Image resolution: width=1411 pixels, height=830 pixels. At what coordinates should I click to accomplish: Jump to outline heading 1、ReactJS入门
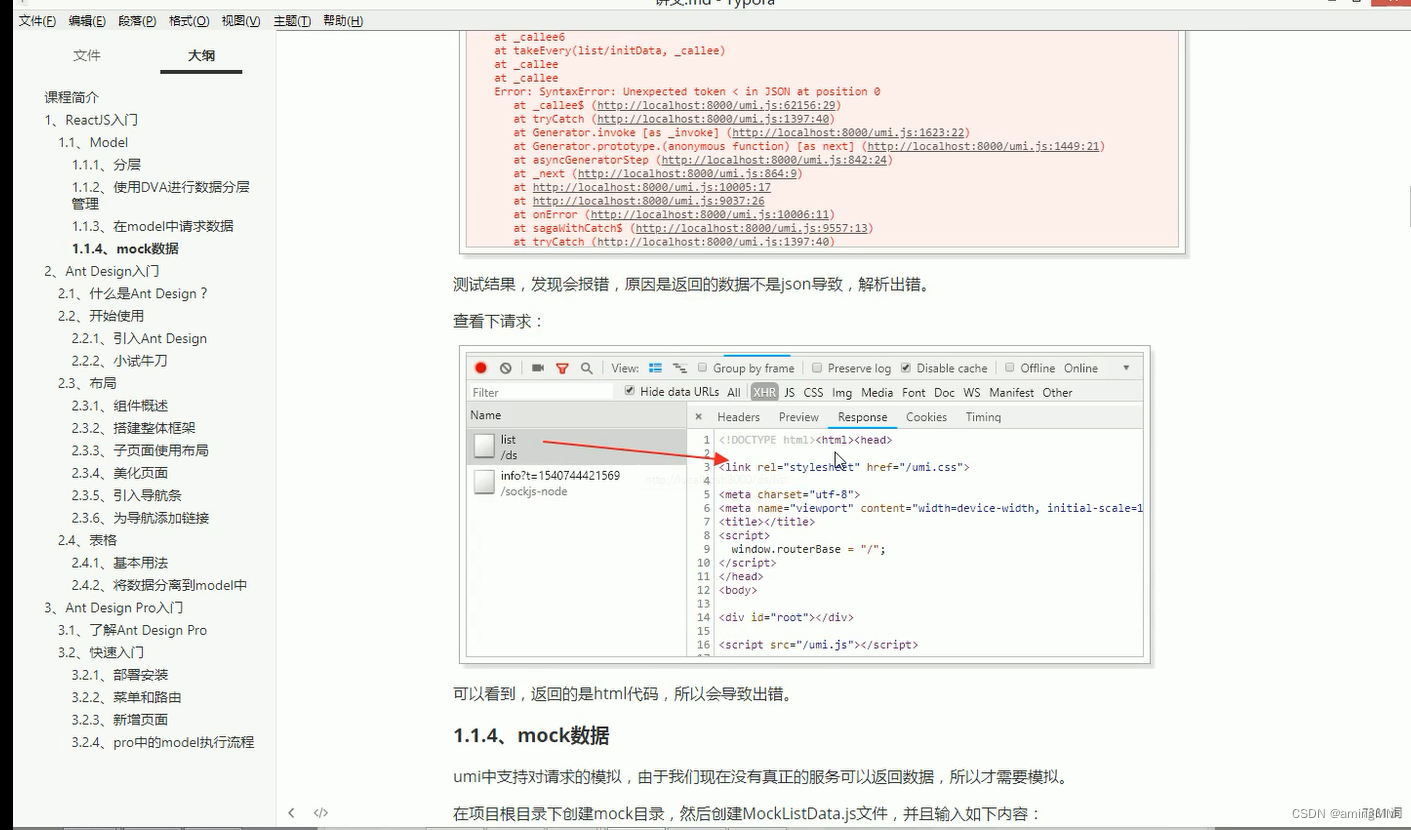point(91,120)
